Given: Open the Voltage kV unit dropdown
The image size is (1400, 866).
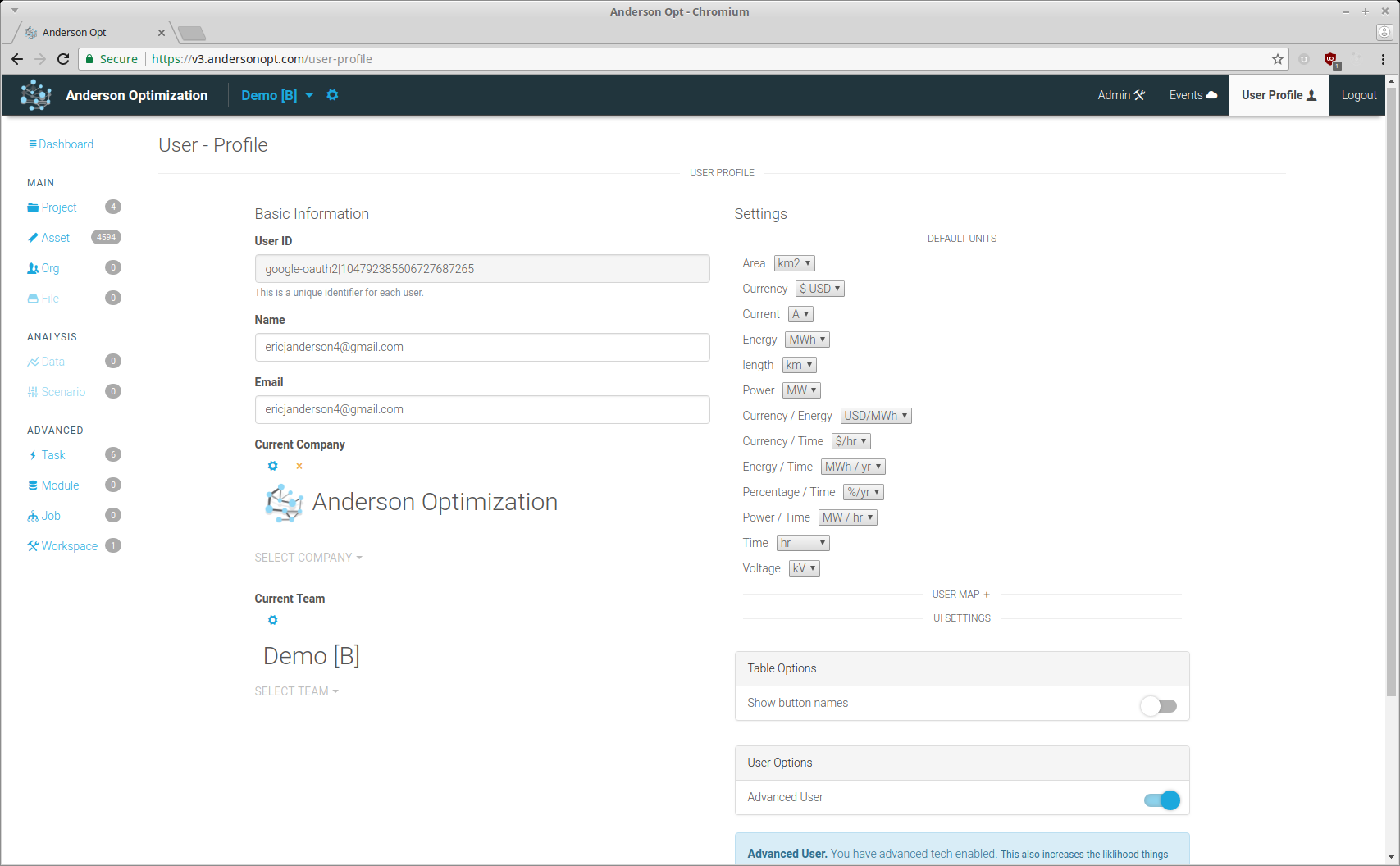Looking at the screenshot, I should (804, 568).
